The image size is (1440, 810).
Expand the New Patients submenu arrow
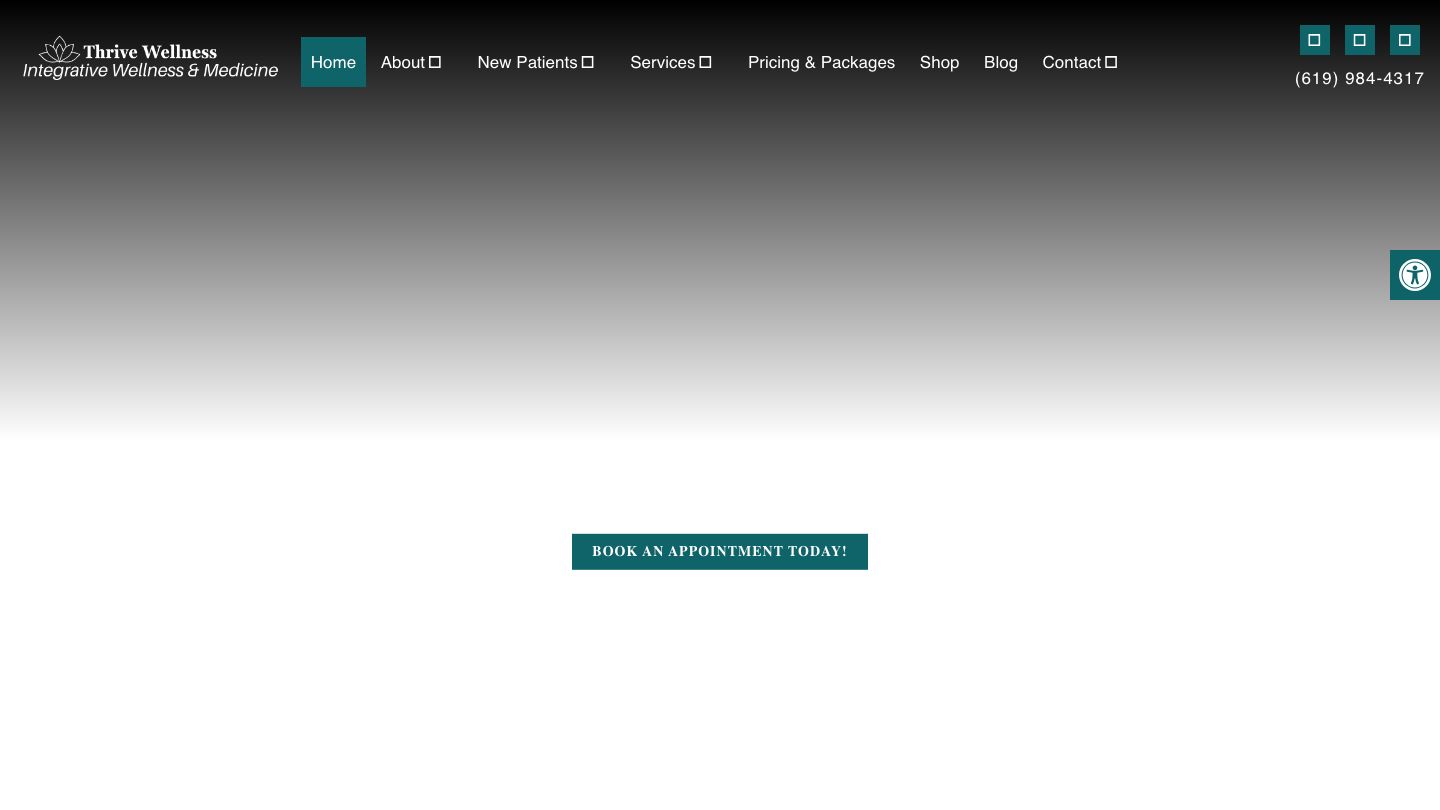tap(588, 62)
